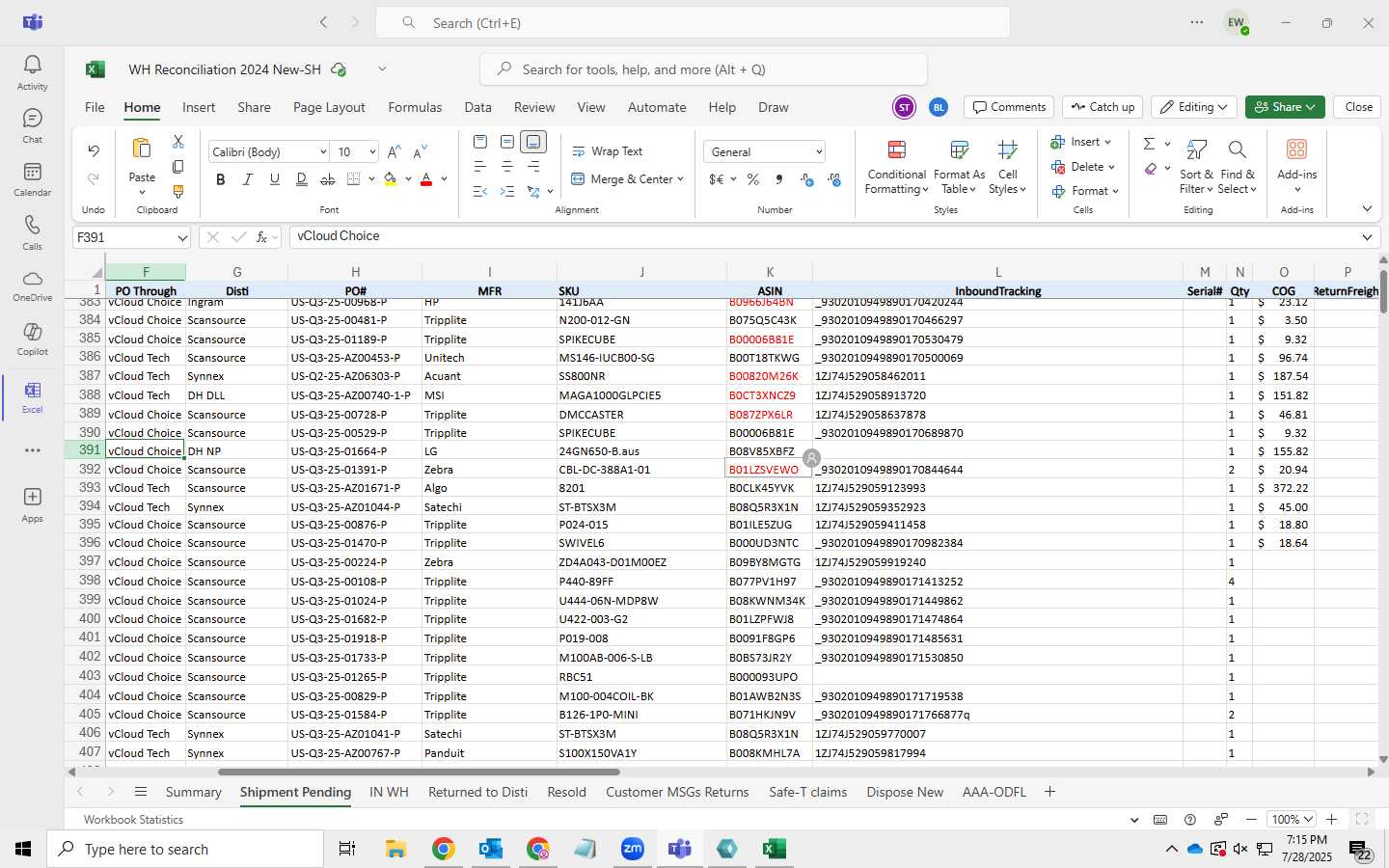Open number format General dropdown
1389x868 pixels.
coord(819,152)
